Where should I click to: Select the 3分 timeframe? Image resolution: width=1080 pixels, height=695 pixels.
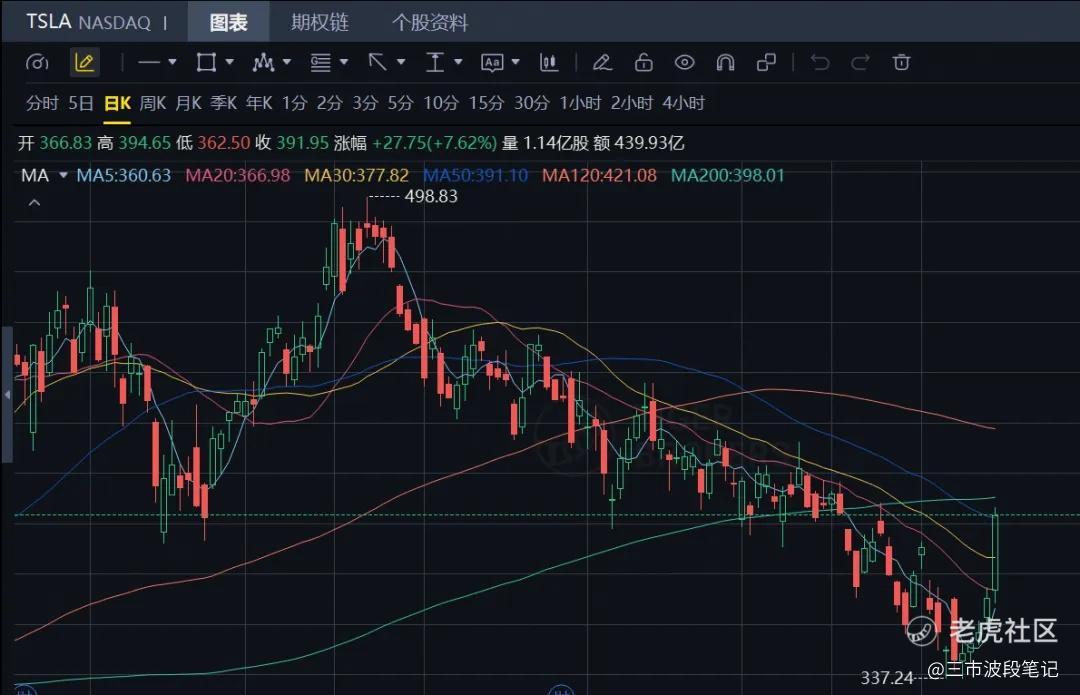[x=365, y=103]
